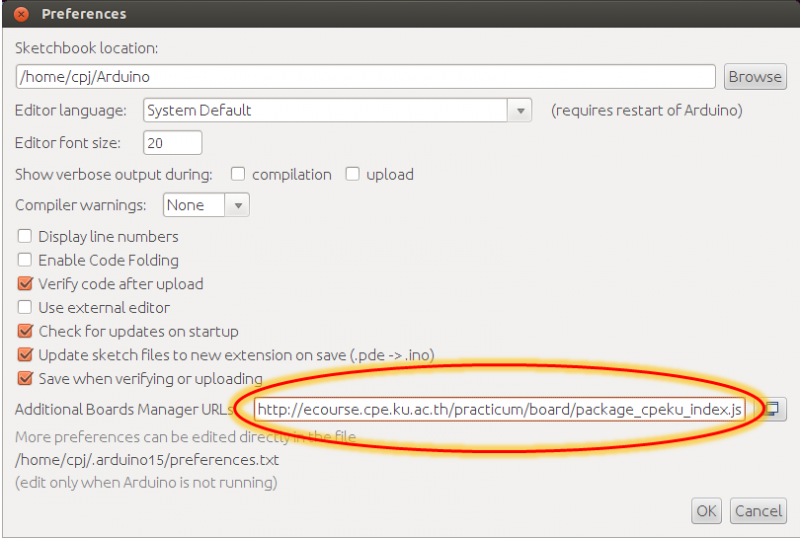This screenshot has width=800, height=538.
Task: Focus the Editor font size field
Action: click(172, 143)
